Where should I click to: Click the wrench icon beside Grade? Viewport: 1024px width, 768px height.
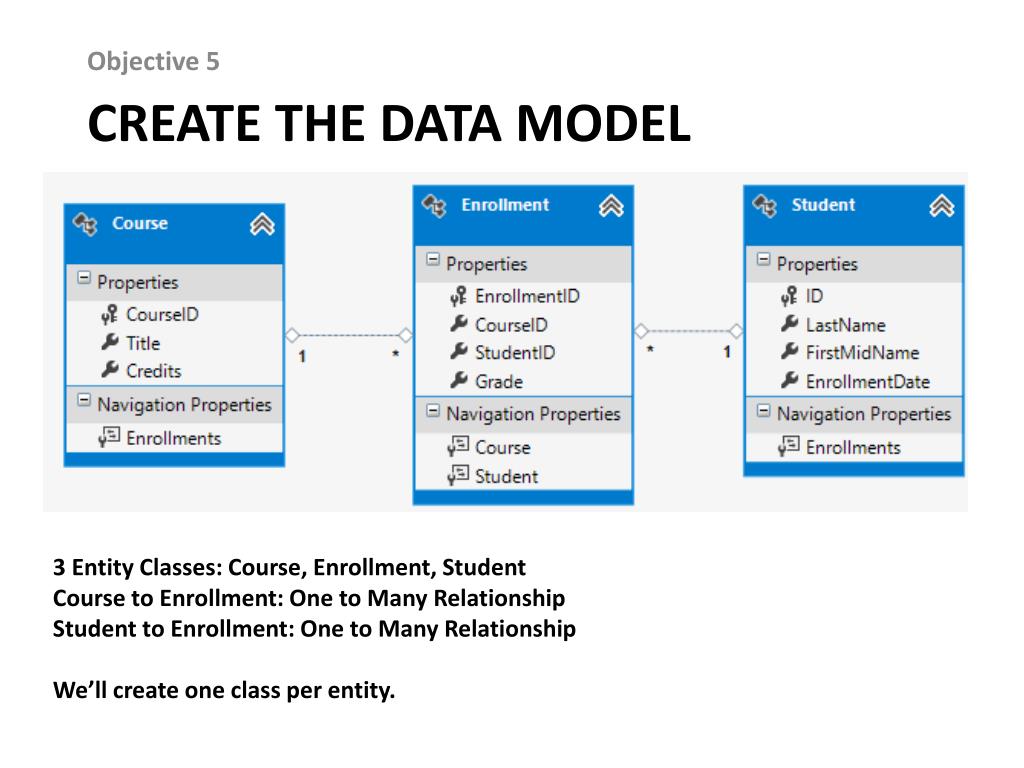tap(459, 380)
